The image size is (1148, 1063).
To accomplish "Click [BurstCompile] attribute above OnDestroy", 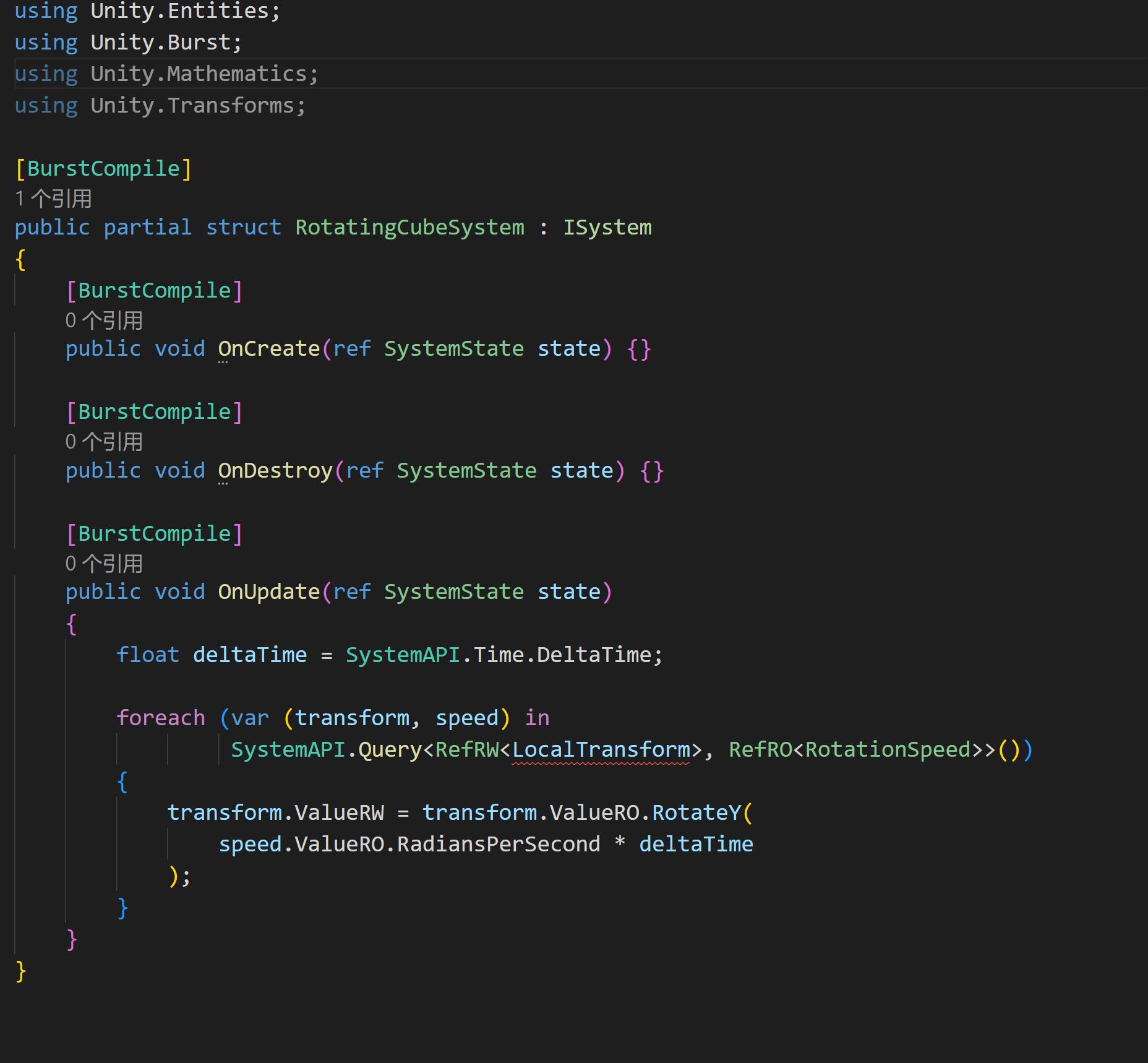I will [x=155, y=411].
